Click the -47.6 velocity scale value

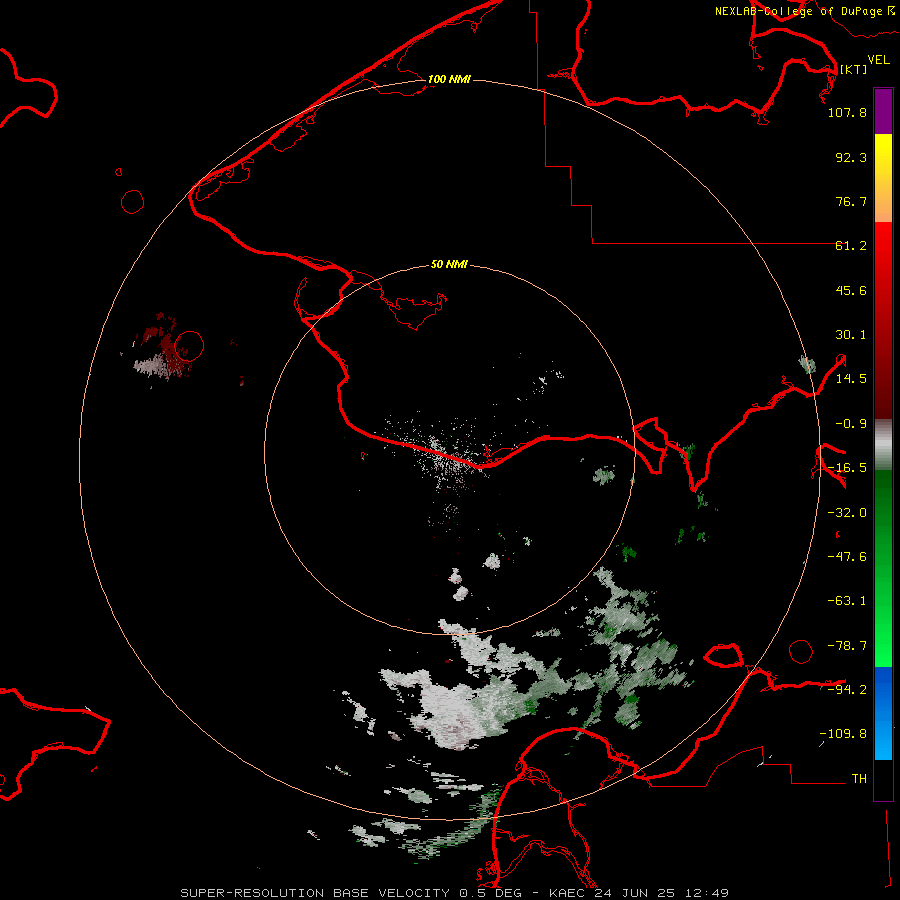click(x=847, y=557)
